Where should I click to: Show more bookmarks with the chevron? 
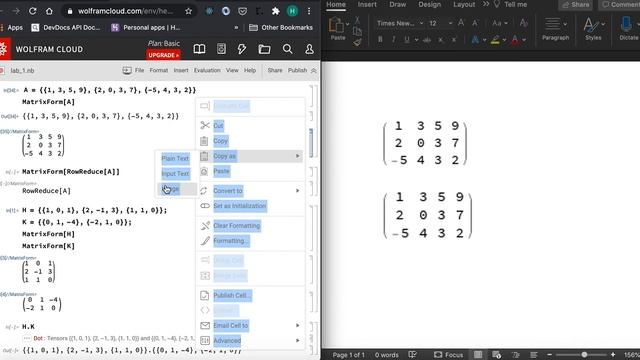236,27
